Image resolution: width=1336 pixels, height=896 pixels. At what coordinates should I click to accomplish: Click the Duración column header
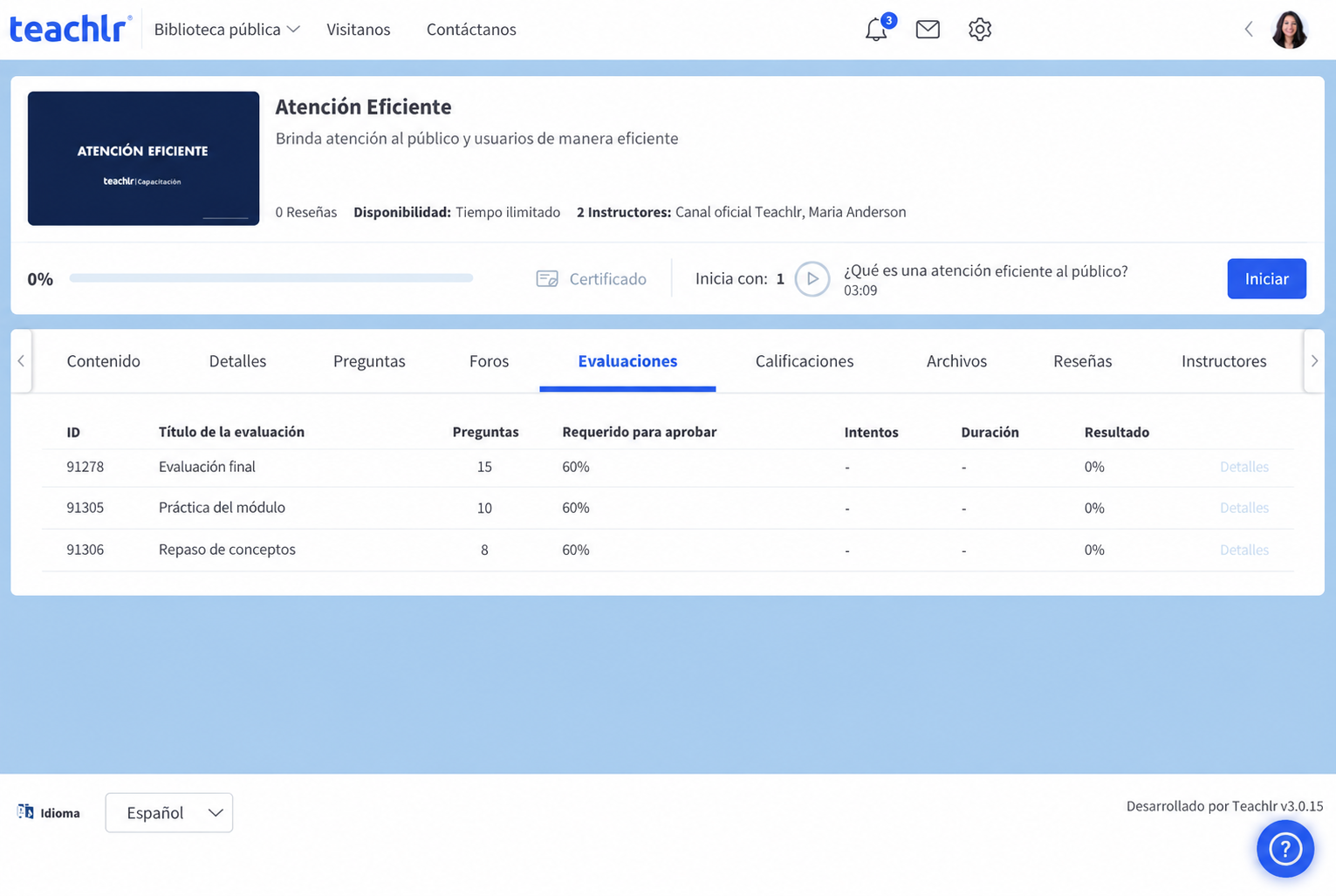pos(990,433)
